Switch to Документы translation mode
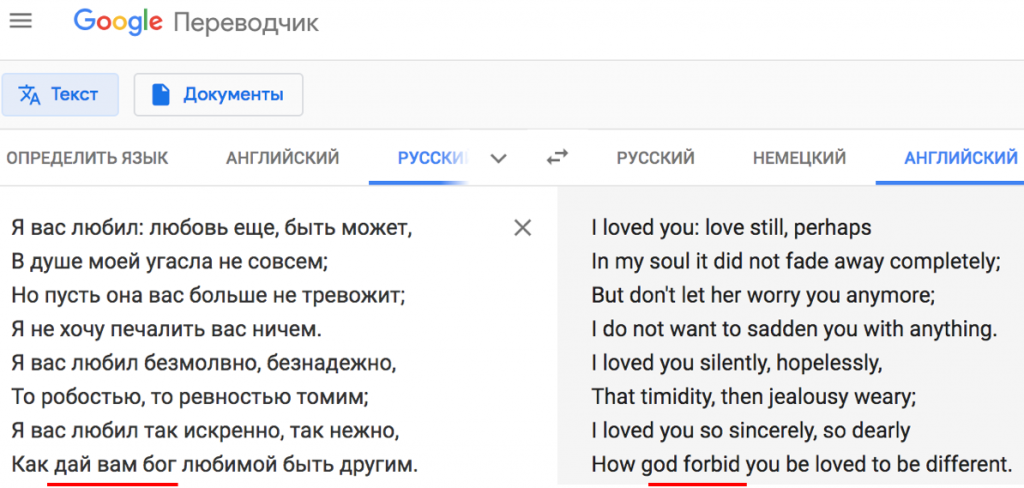The image size is (1024, 488). pos(218,95)
